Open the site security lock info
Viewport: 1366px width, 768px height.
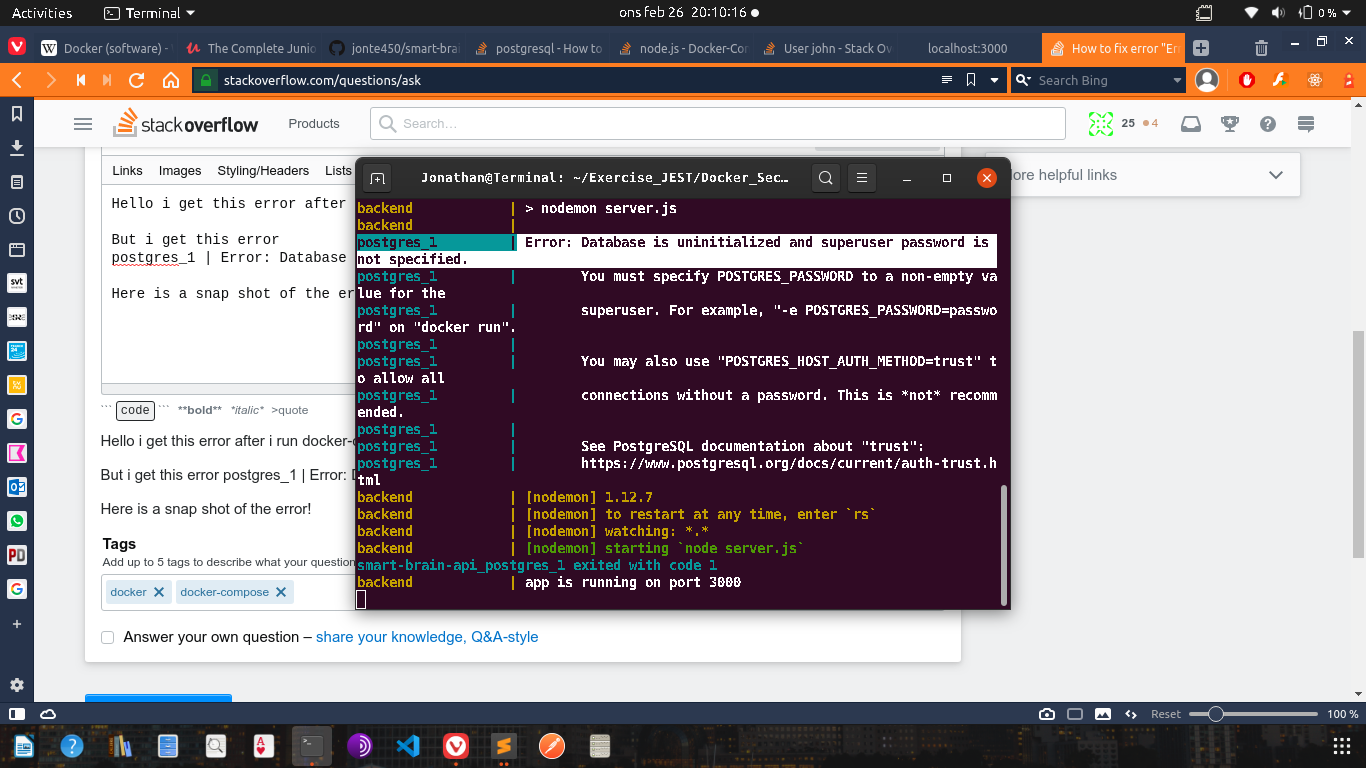[206, 80]
